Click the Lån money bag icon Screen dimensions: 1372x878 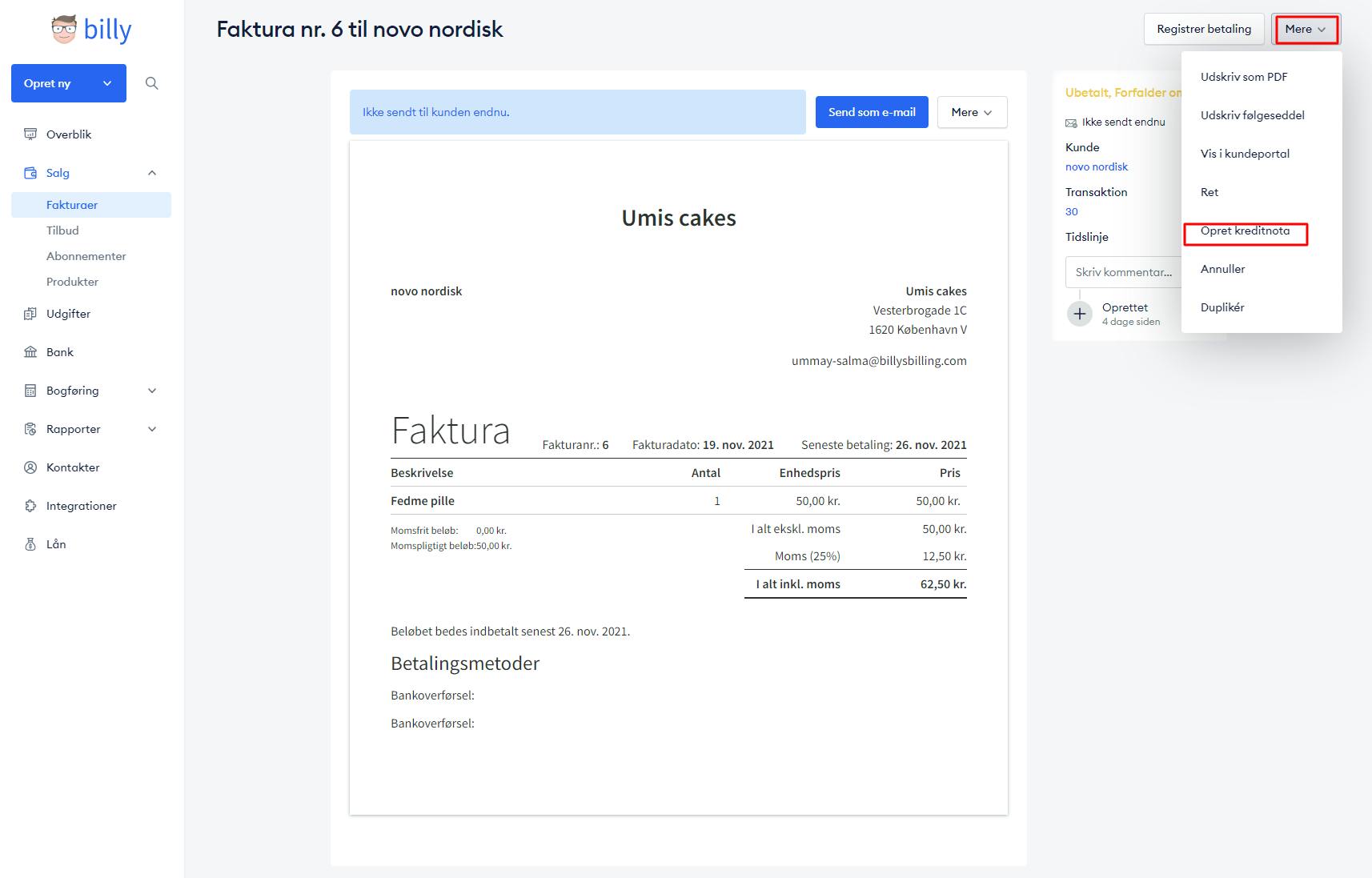30,544
